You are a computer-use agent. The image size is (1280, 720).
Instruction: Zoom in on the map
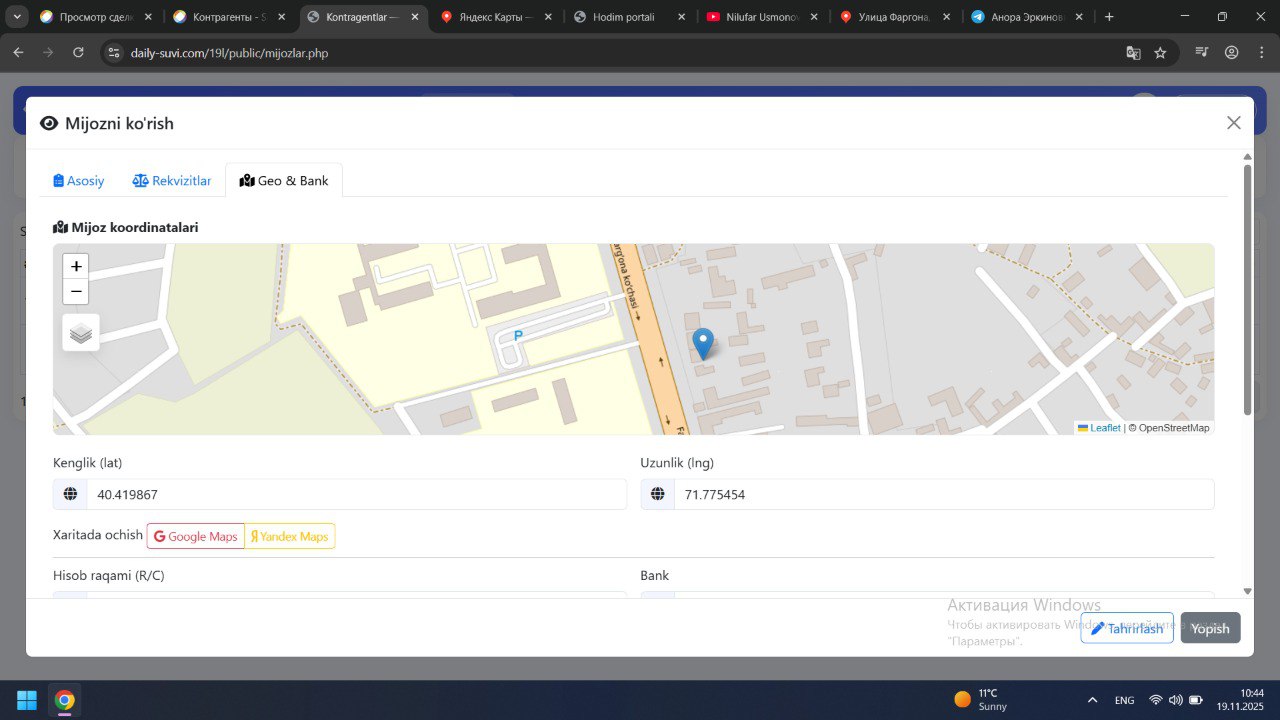click(76, 266)
